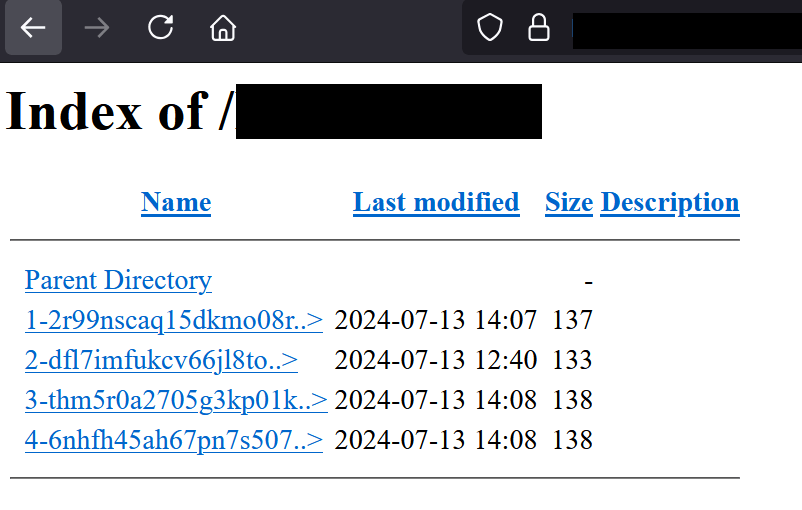Click the size value 133
802x510 pixels.
pos(573,360)
